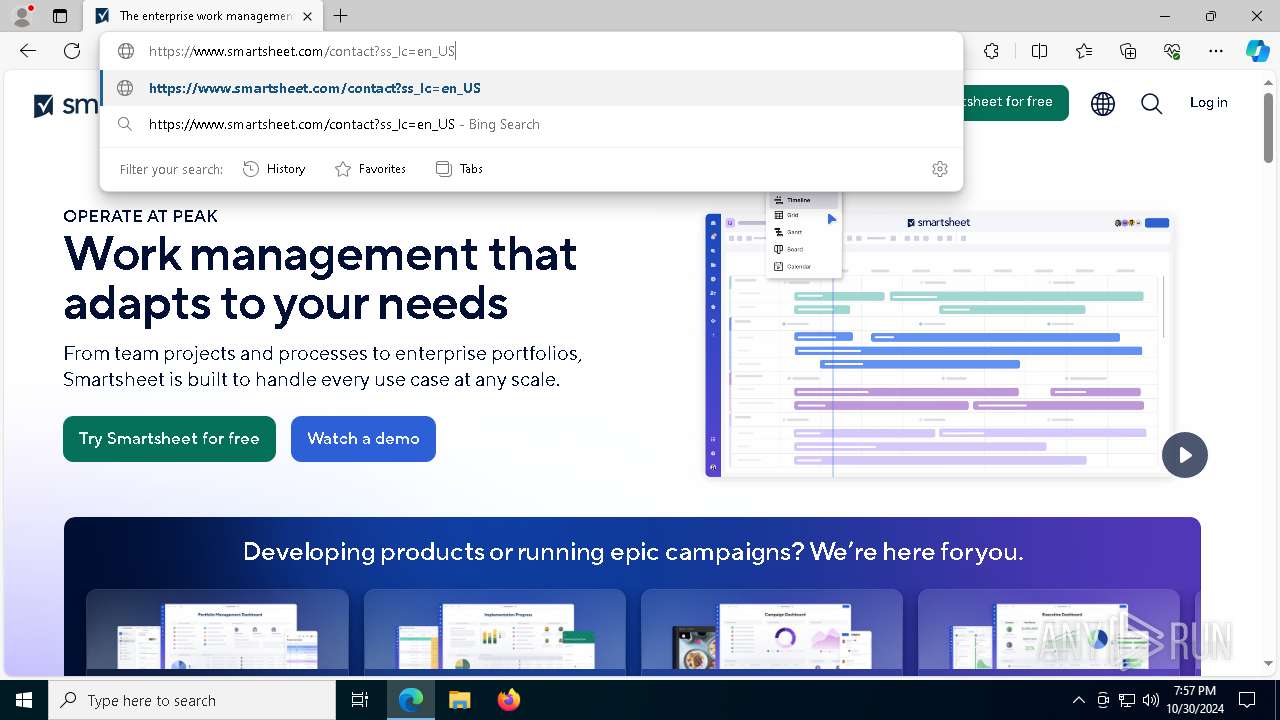
Task: Launch Firefox from the taskbar
Action: click(x=508, y=700)
